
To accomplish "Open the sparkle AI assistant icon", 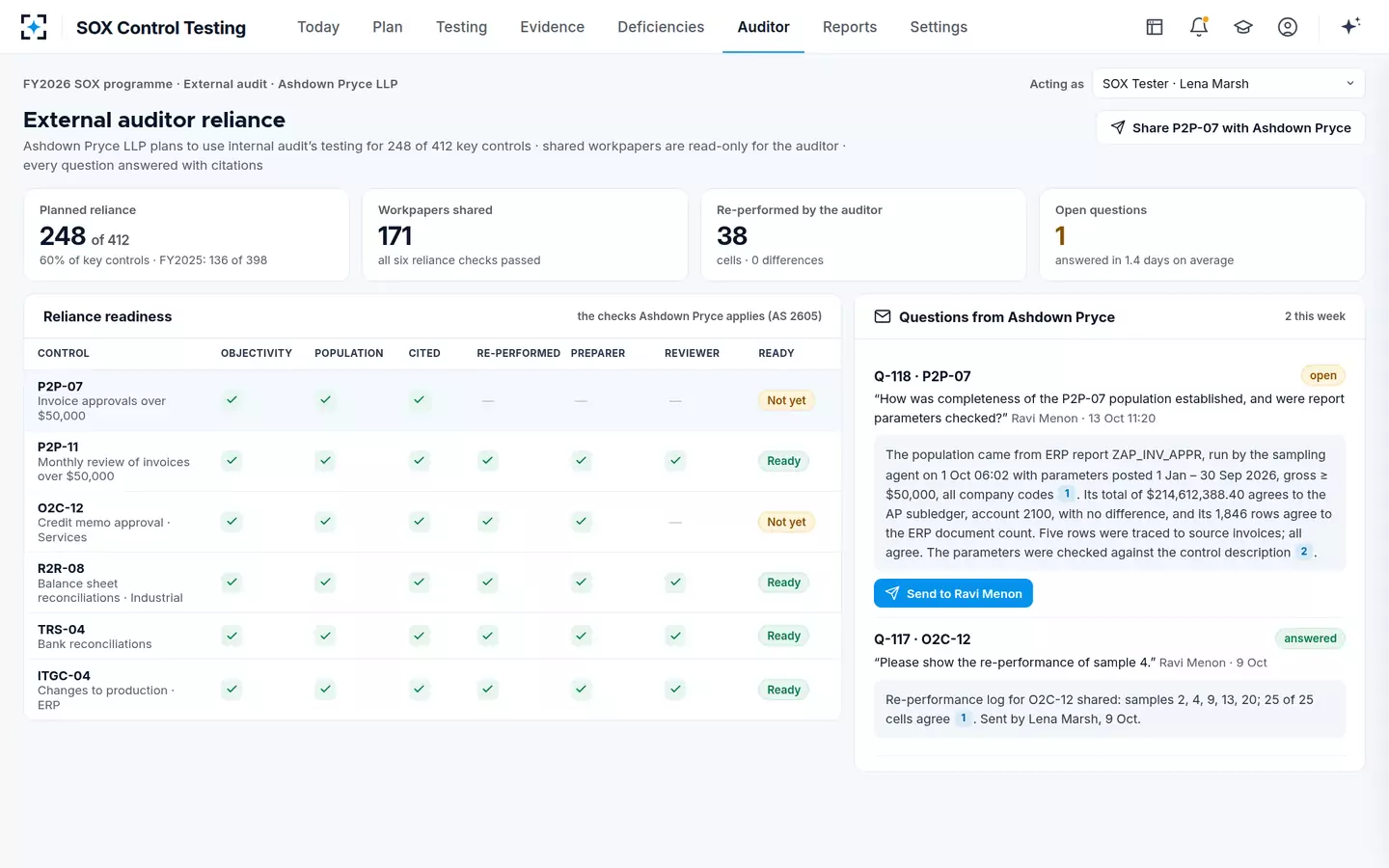I will pyautogui.click(x=1350, y=26).
